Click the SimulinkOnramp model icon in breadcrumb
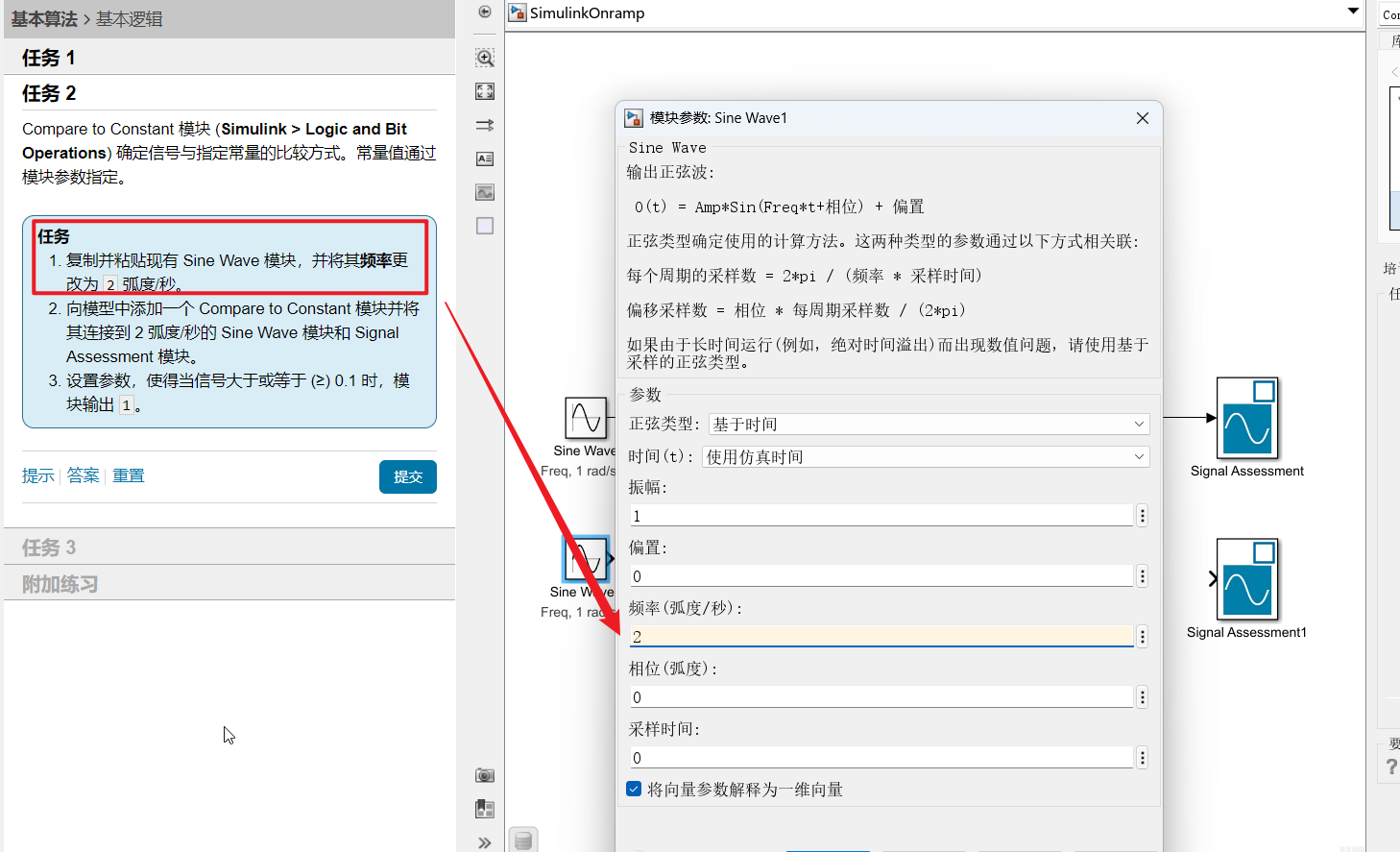The image size is (1400, 852). coord(518,12)
